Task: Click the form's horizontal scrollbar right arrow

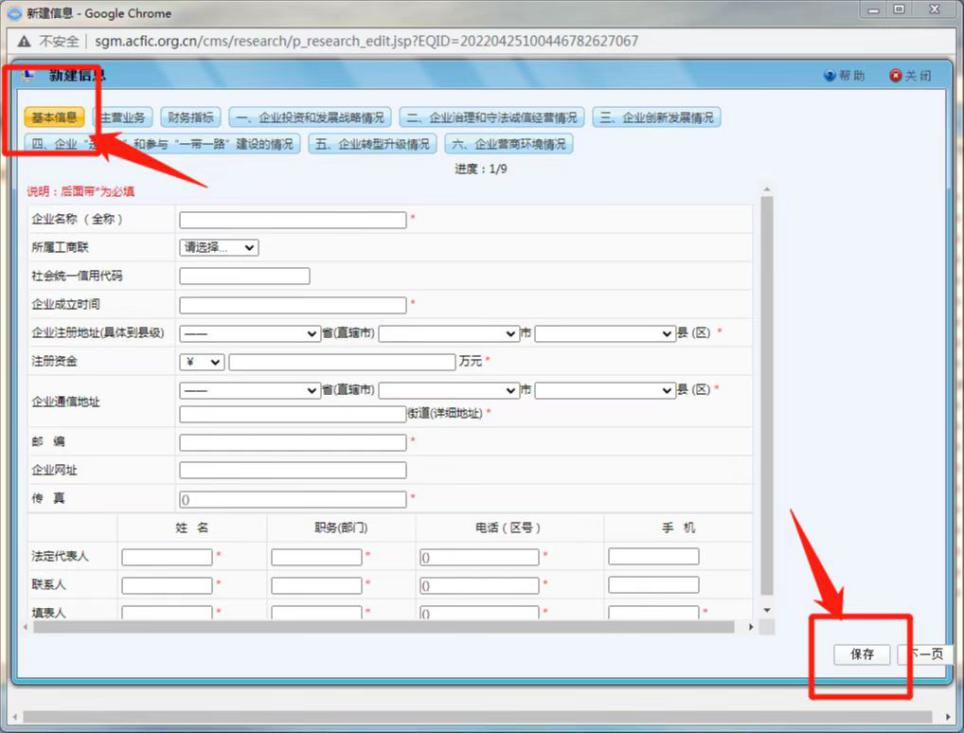Action: pyautogui.click(x=751, y=627)
